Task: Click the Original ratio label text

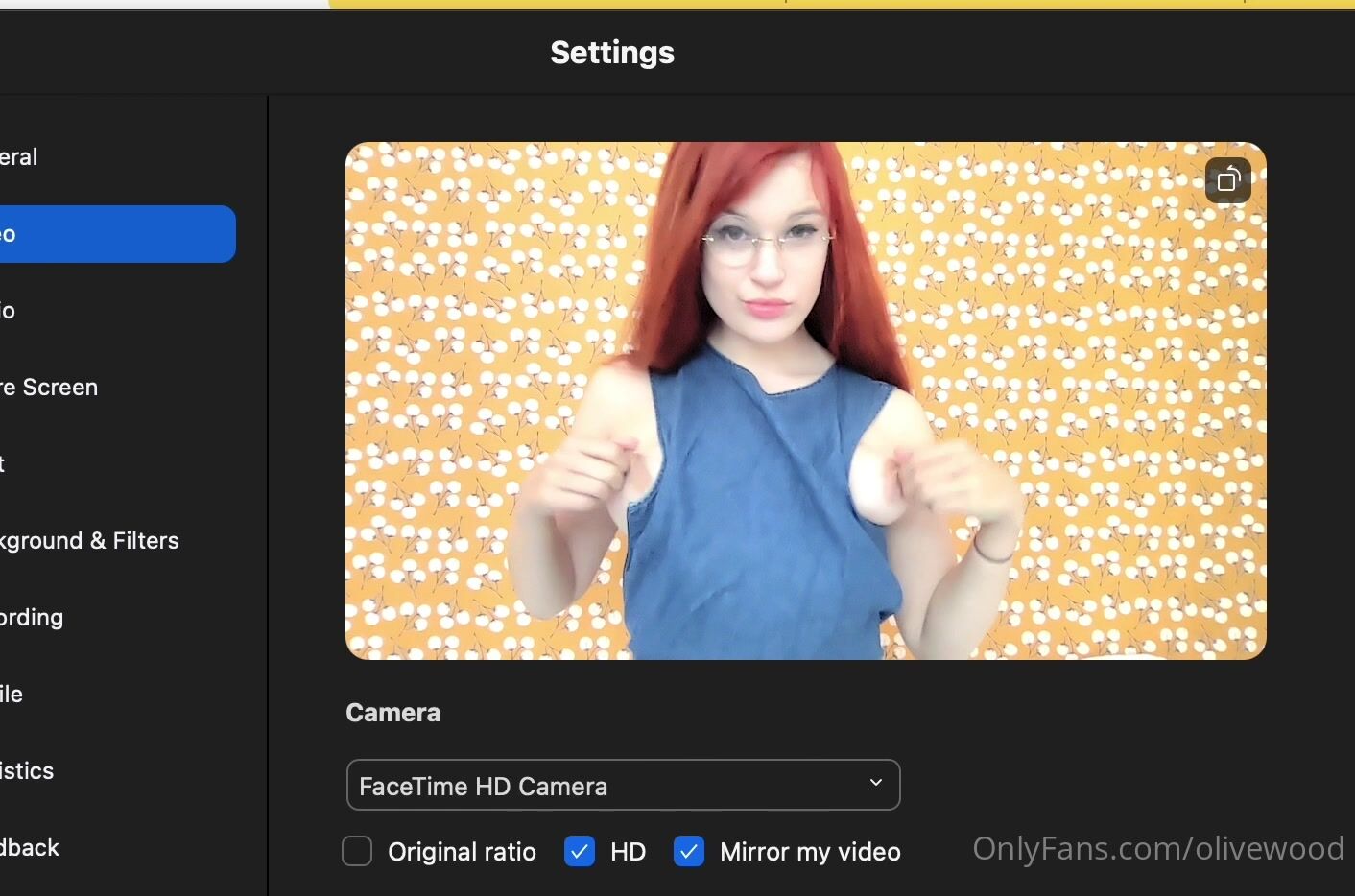Action: [x=462, y=852]
